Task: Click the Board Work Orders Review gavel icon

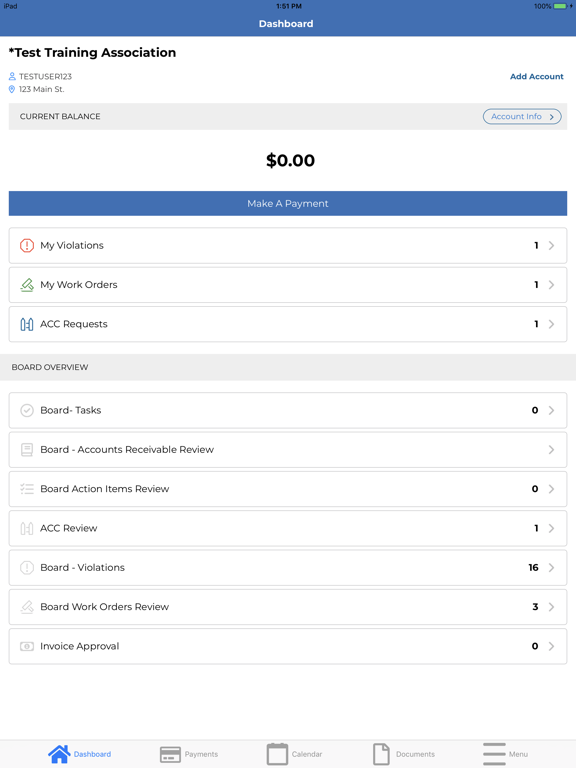Action: pos(27,607)
